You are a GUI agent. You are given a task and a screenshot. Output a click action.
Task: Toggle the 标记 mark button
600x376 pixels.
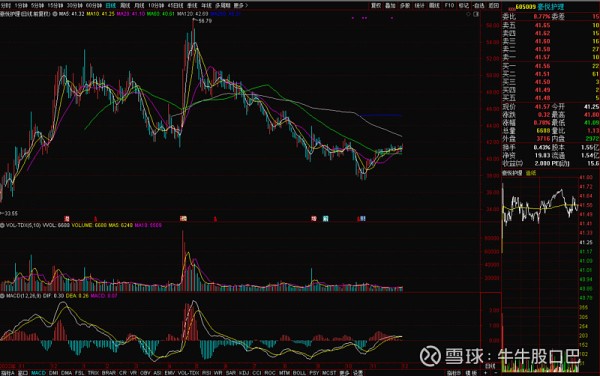pos(464,6)
